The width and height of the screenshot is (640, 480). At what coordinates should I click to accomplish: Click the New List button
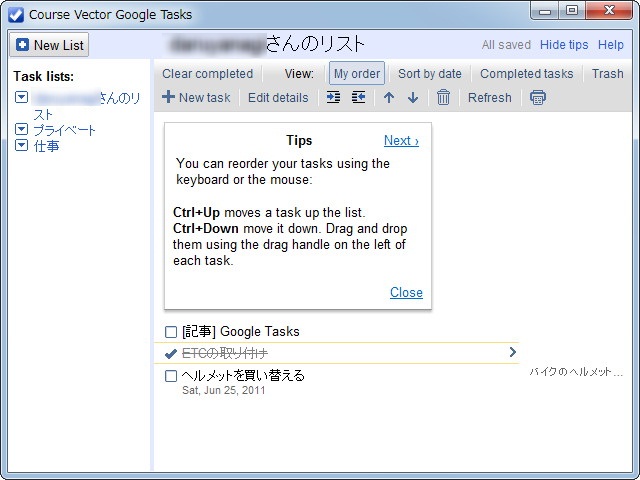pos(49,45)
